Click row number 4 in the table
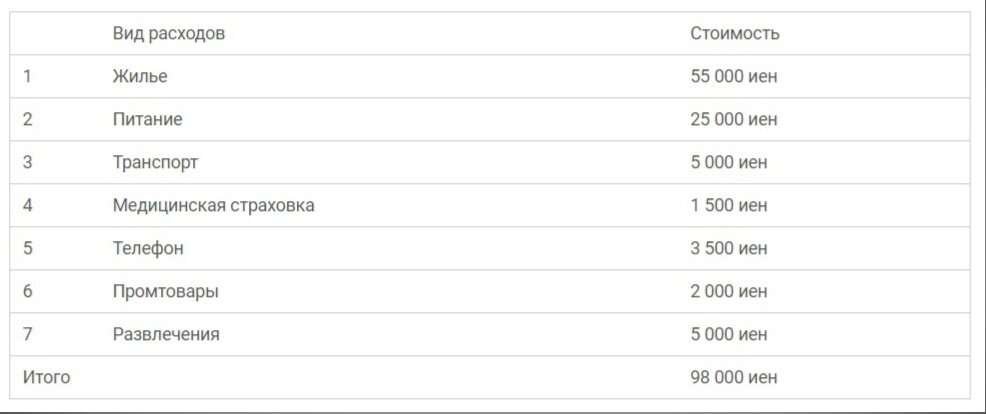The height and width of the screenshot is (414, 986). coord(28,205)
